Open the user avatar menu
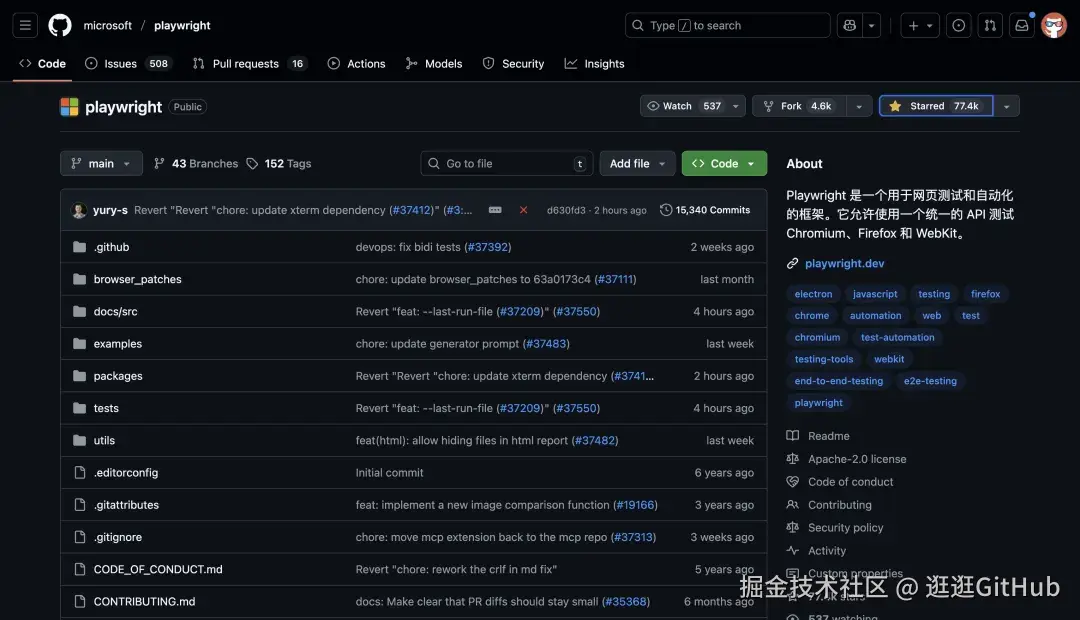The image size is (1080, 620). click(1054, 25)
